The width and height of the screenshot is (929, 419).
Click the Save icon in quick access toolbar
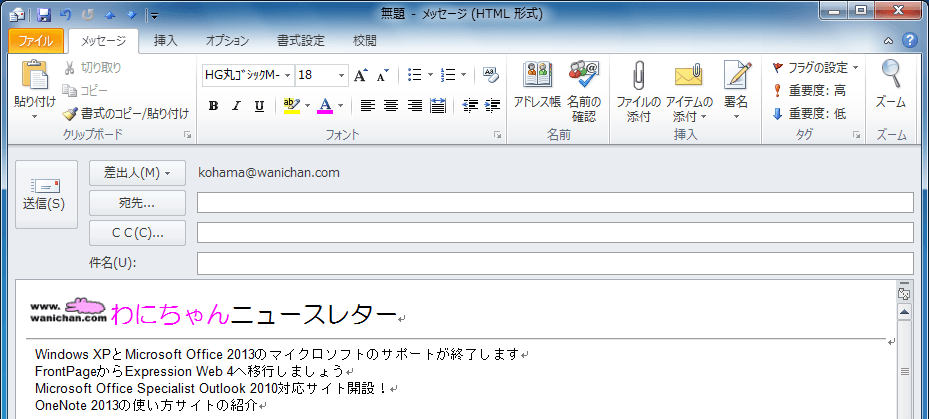coord(44,14)
